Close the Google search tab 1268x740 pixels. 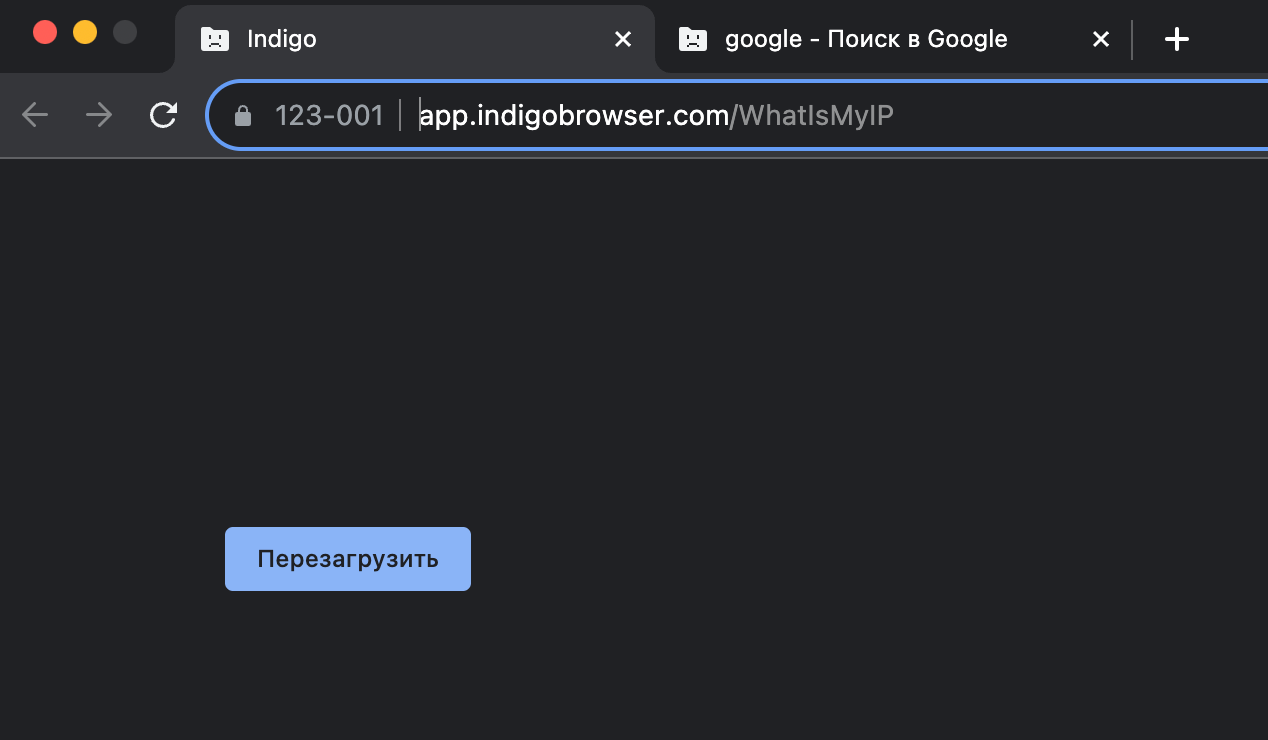pos(1100,40)
